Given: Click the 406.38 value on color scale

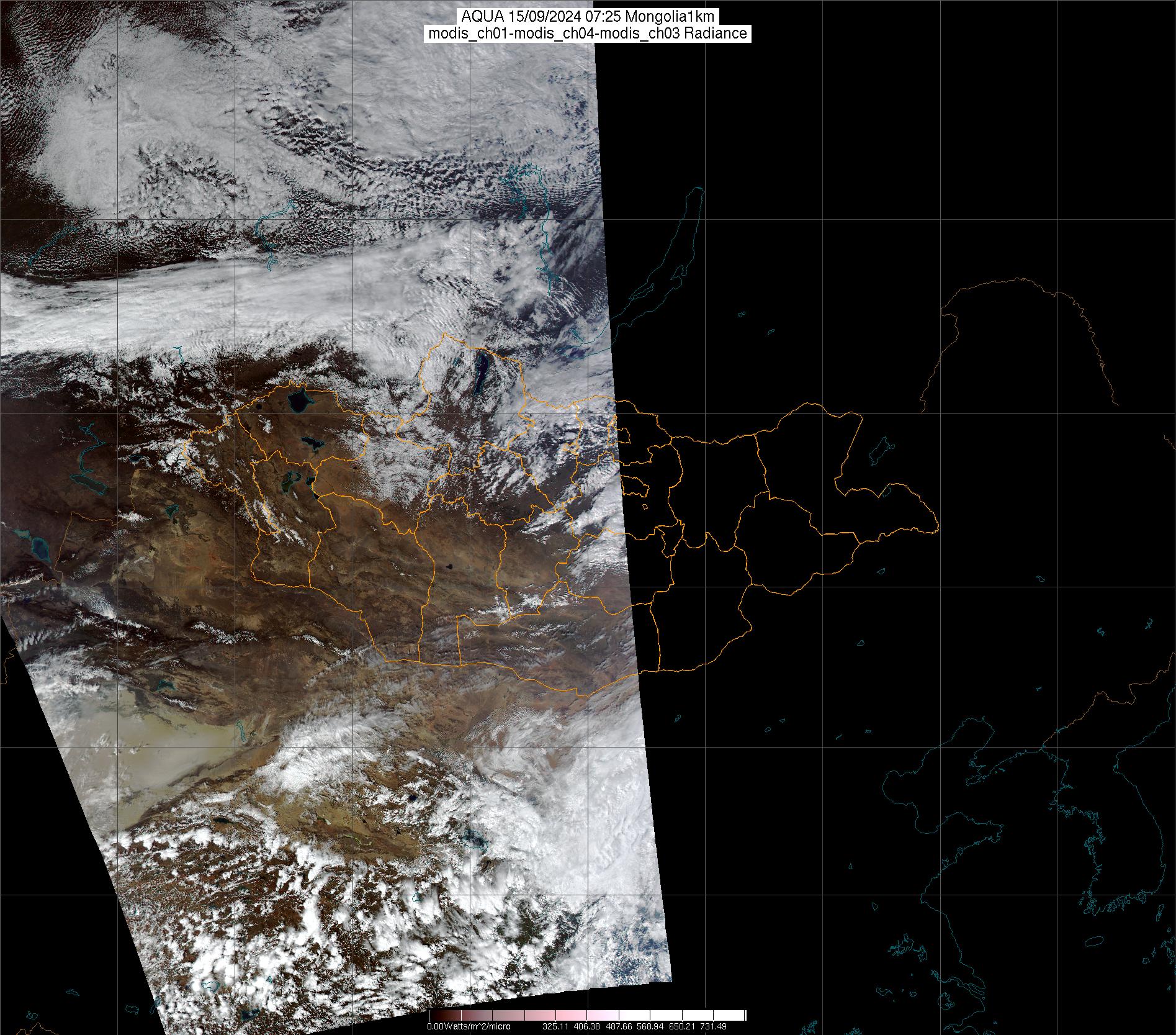Looking at the screenshot, I should coord(586,1026).
